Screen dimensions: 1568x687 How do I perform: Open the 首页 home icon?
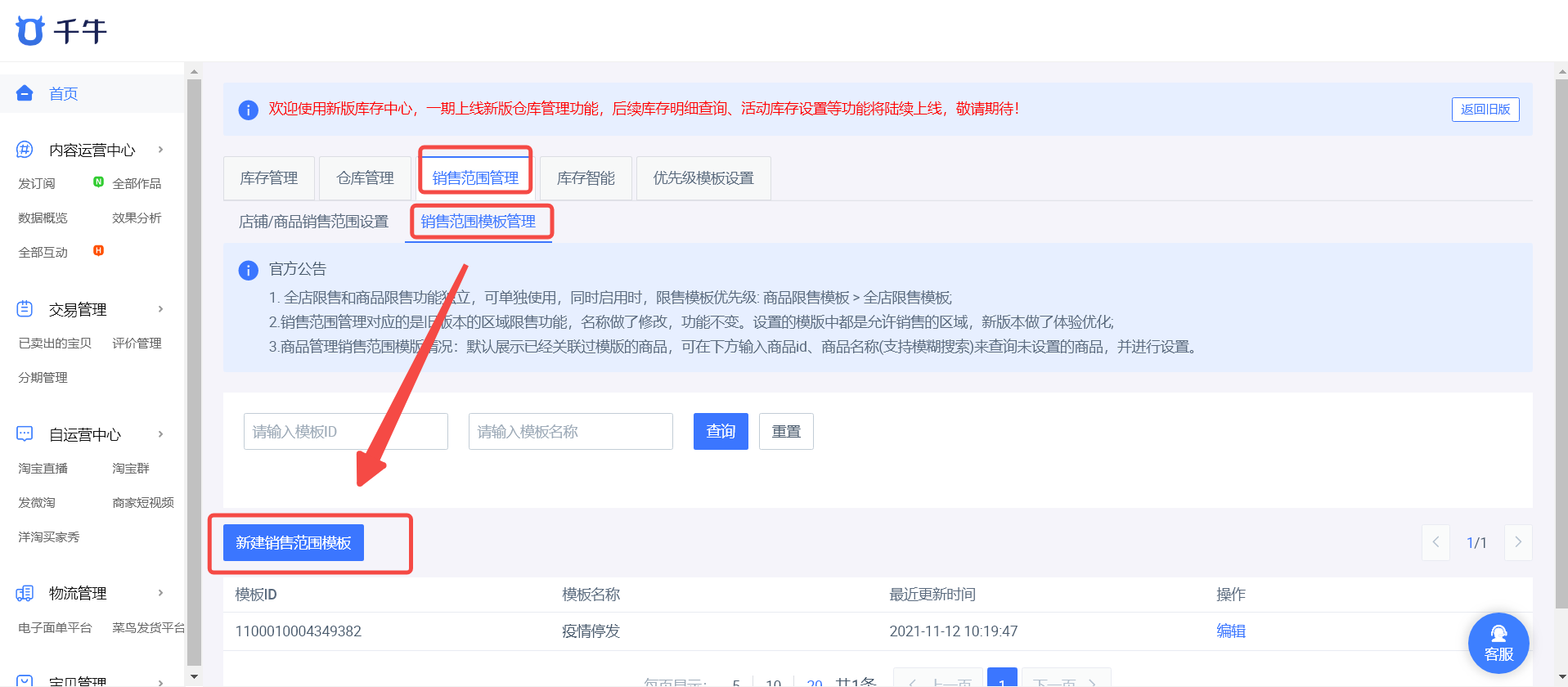tap(25, 93)
